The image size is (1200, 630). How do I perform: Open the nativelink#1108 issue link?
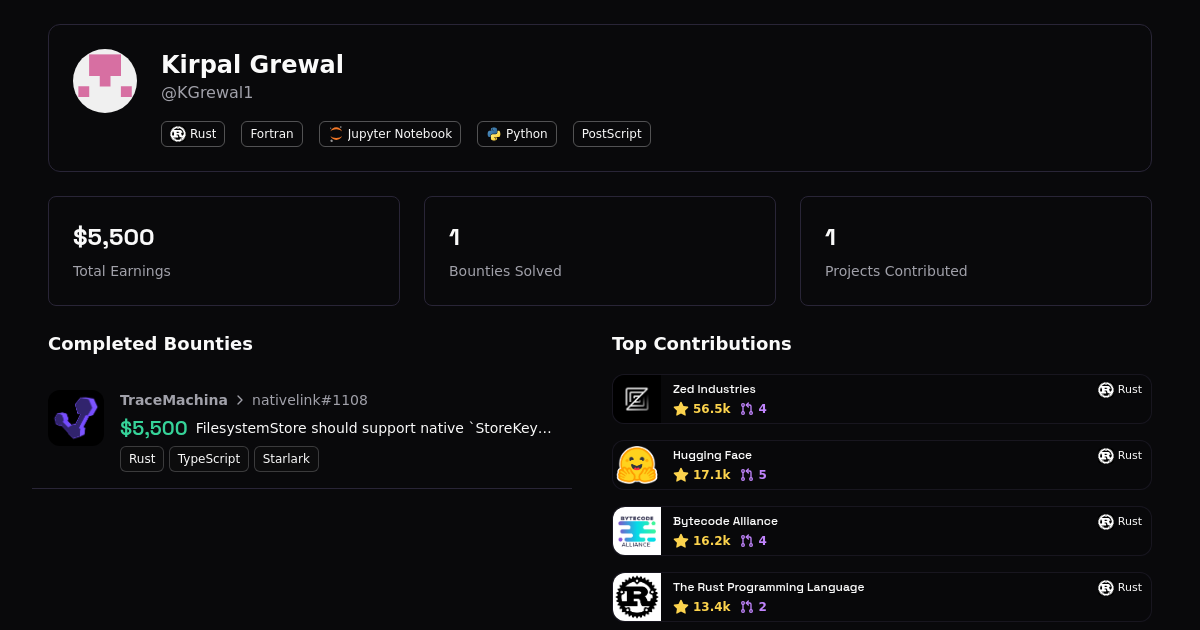click(x=310, y=400)
